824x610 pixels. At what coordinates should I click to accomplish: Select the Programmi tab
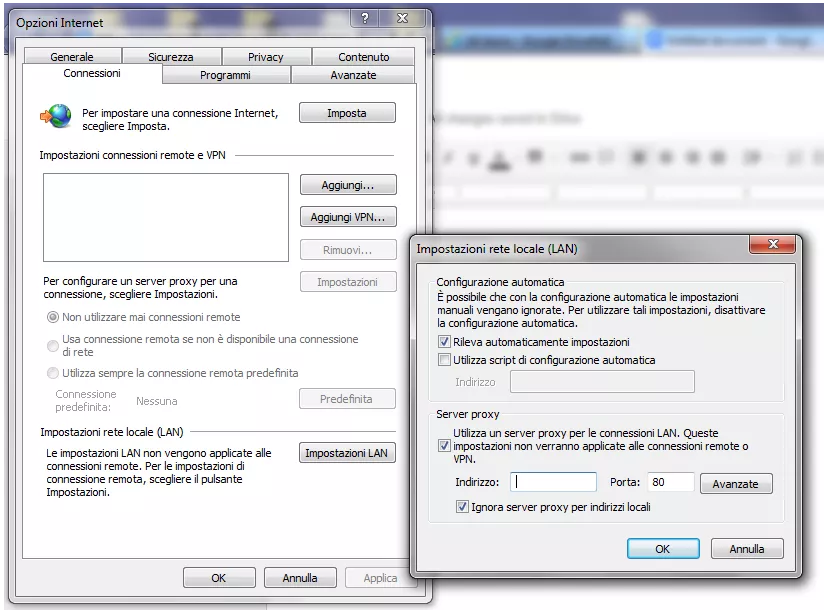[224, 74]
